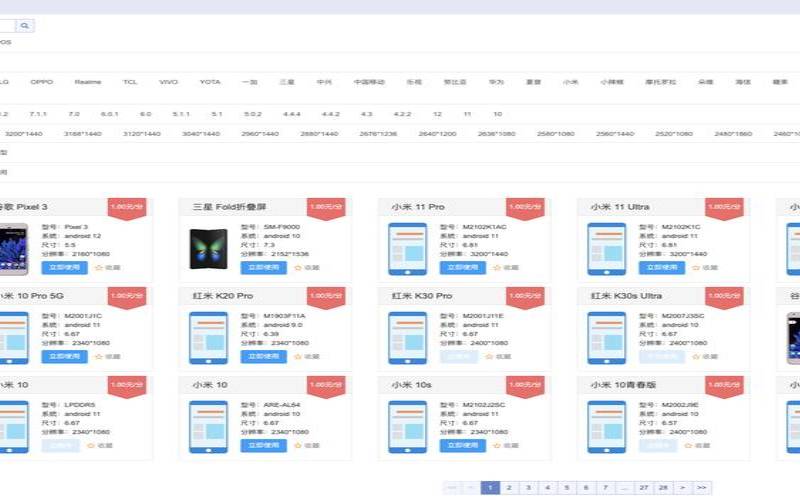Use the 小米 10s device now
Image resolution: width=800 pixels, height=500 pixels.
click(x=463, y=445)
